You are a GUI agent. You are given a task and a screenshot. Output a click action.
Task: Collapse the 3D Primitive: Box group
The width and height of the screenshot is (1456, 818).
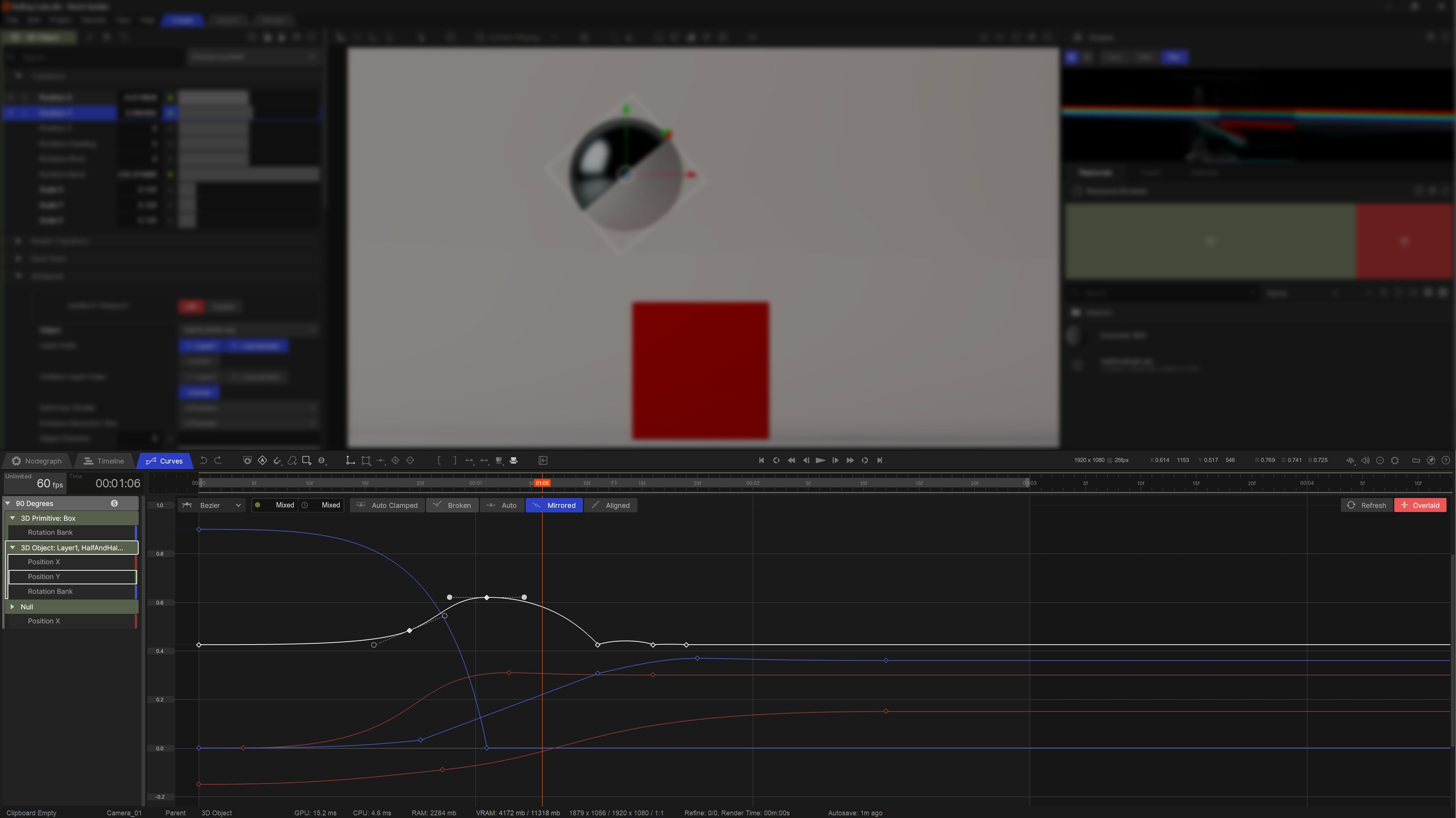click(x=12, y=518)
